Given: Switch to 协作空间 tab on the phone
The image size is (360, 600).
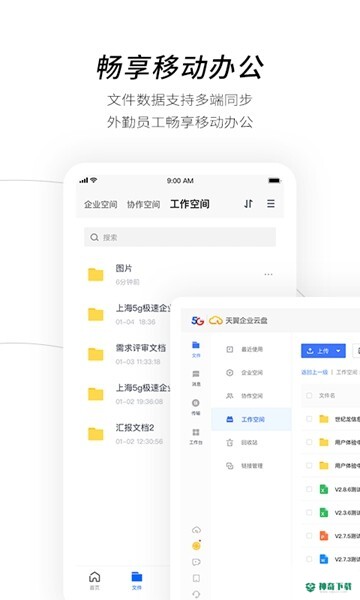Looking at the screenshot, I should pyautogui.click(x=143, y=204).
